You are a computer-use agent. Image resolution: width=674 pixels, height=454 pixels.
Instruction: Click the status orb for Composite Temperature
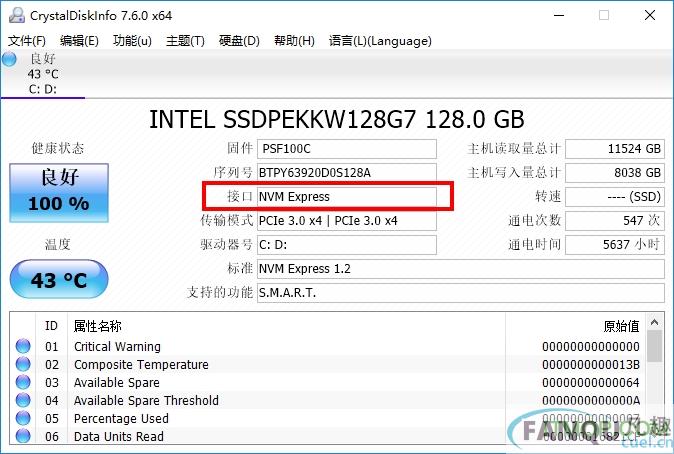click(23, 364)
